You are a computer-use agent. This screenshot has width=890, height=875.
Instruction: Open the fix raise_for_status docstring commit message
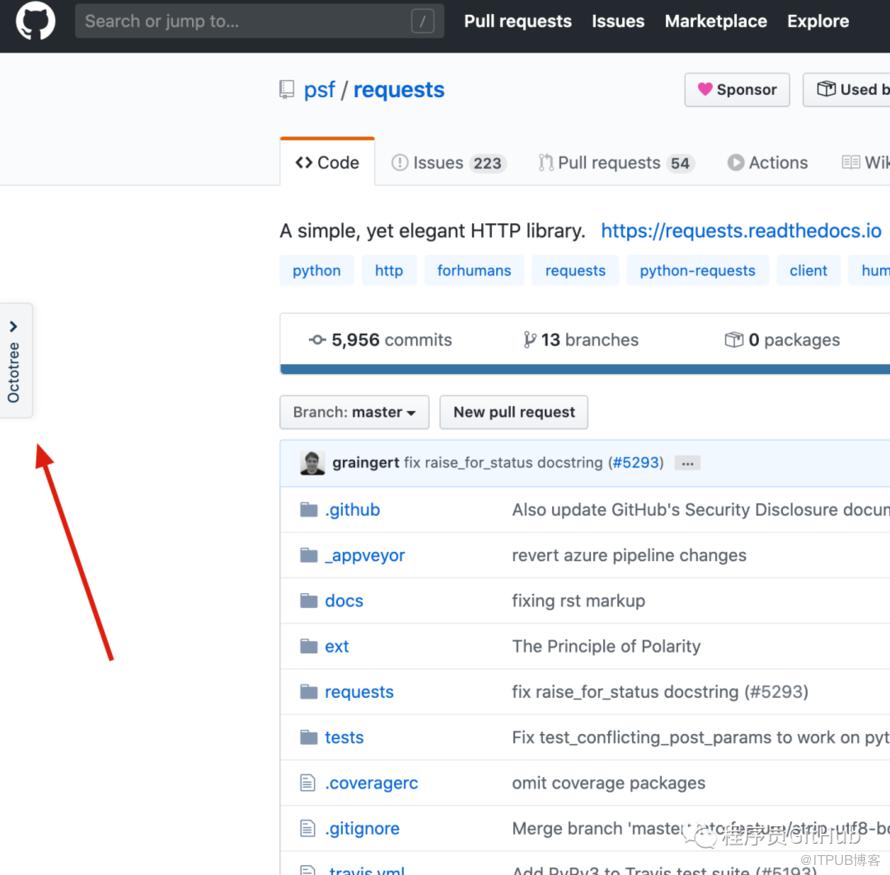(x=503, y=463)
